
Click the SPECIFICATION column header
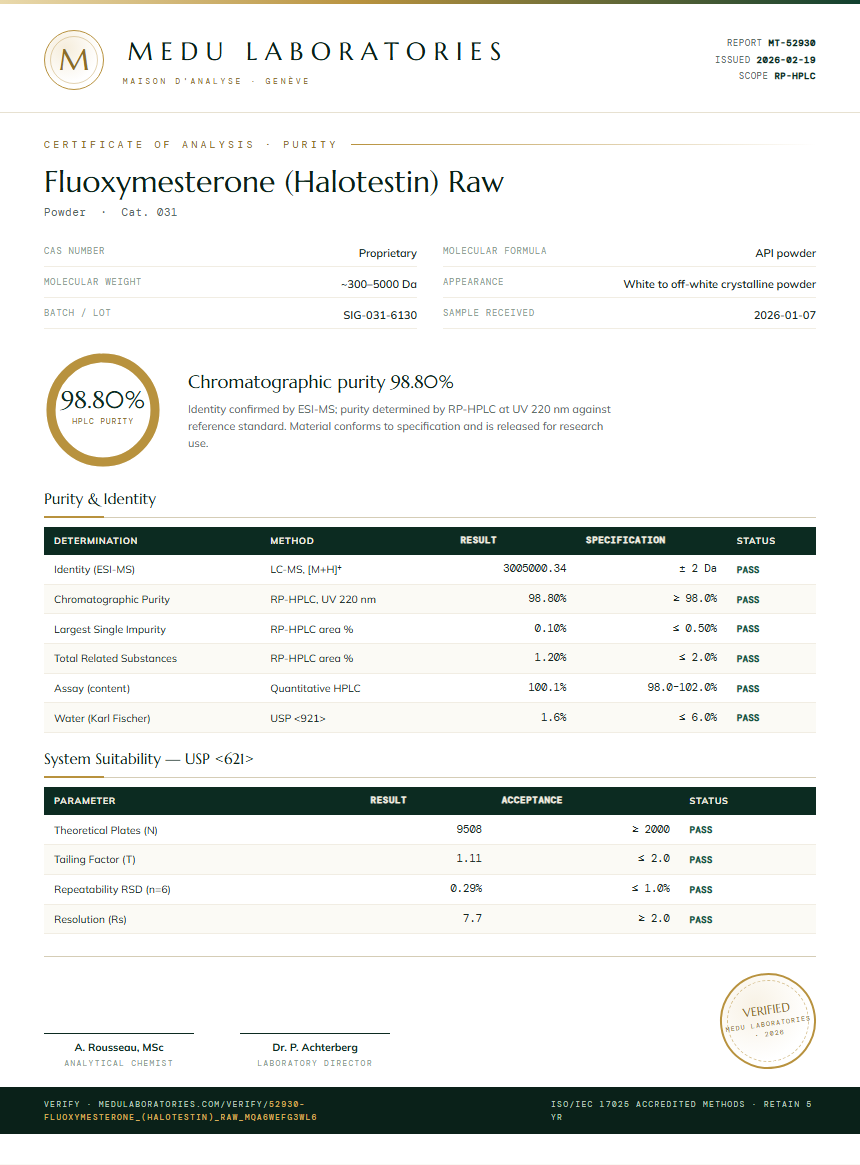pyautogui.click(x=625, y=540)
